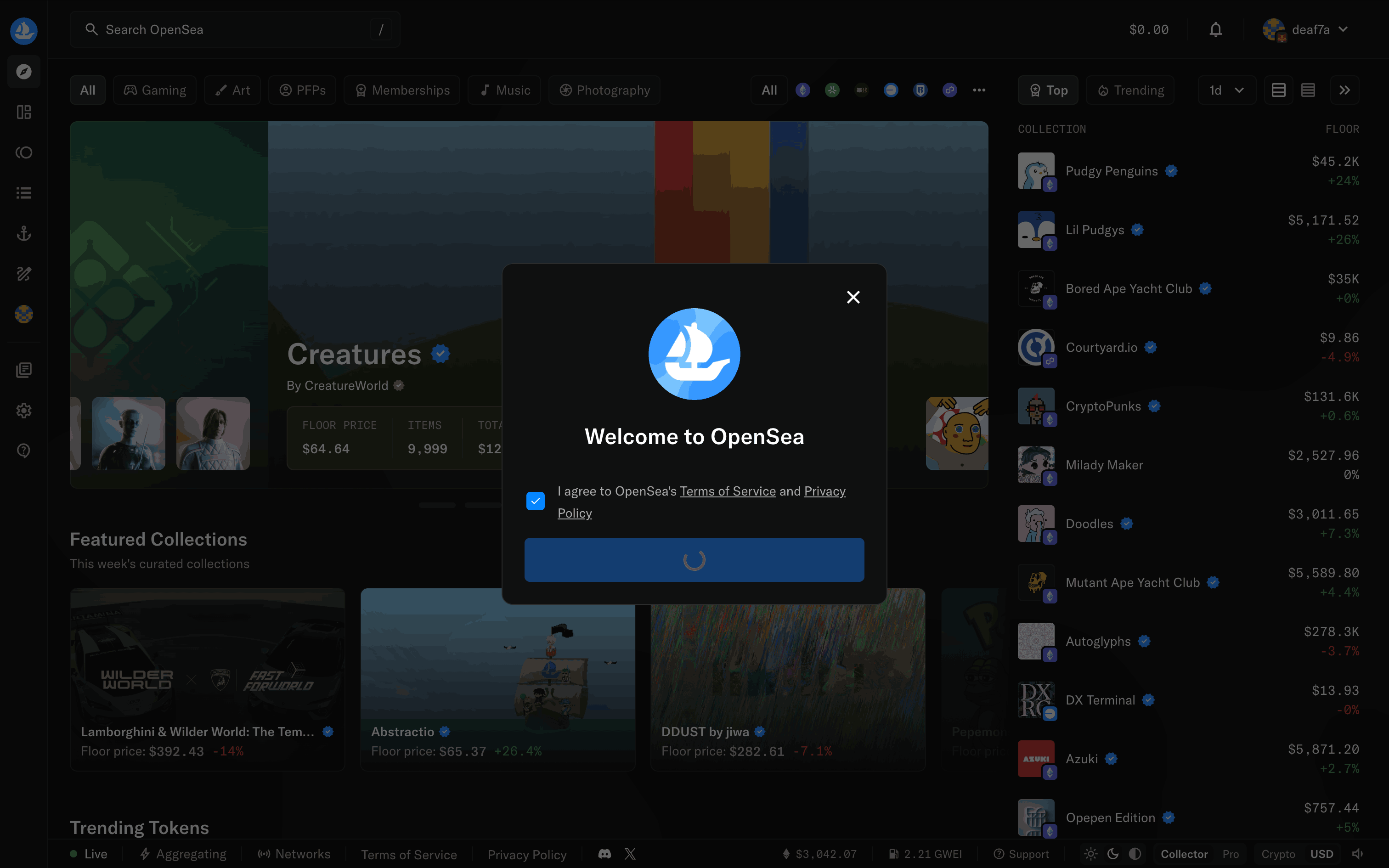Click the Search OpenSea input field
The height and width of the screenshot is (868, 1389).
[235, 30]
